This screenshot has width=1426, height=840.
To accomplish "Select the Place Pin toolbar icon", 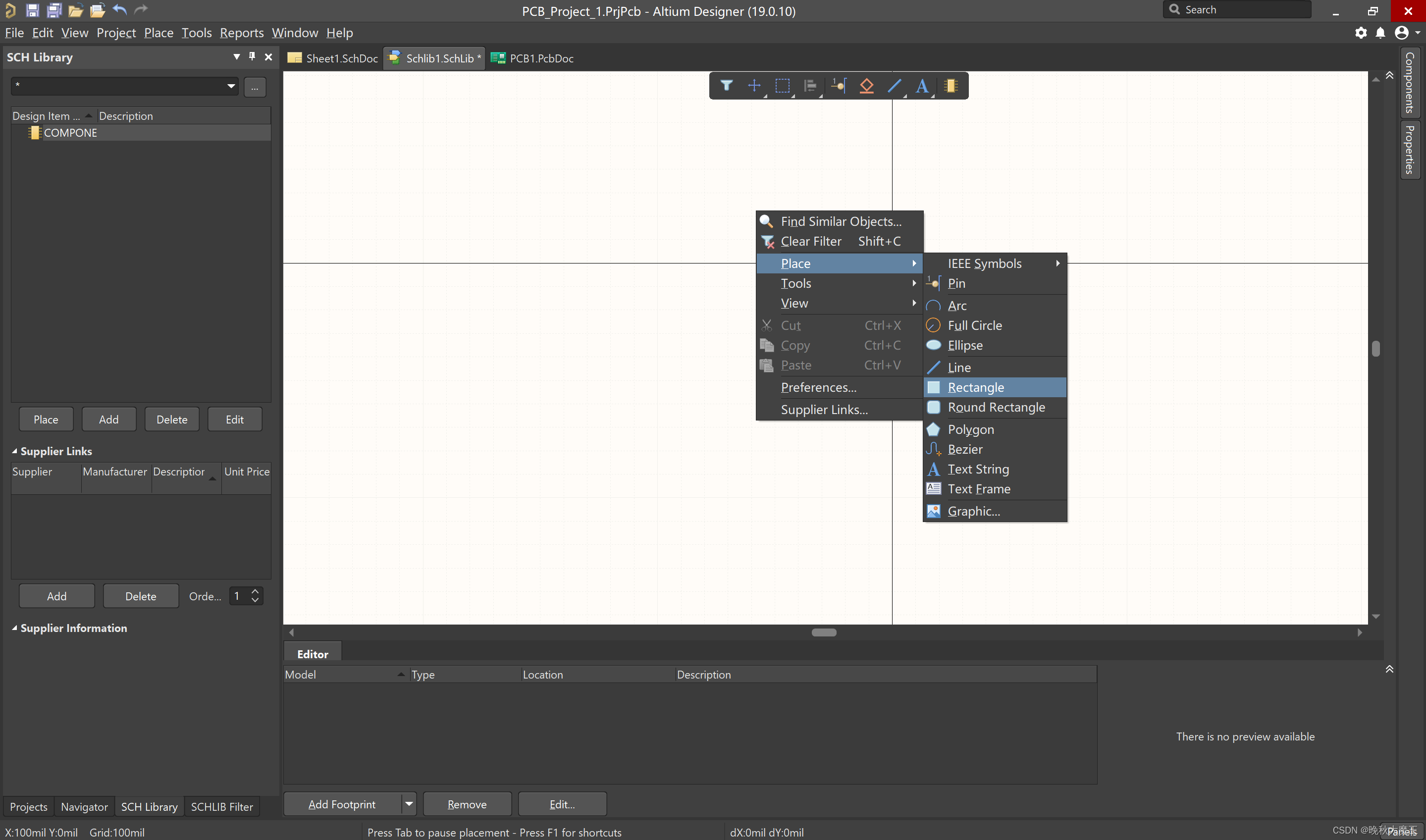I will tap(838, 86).
